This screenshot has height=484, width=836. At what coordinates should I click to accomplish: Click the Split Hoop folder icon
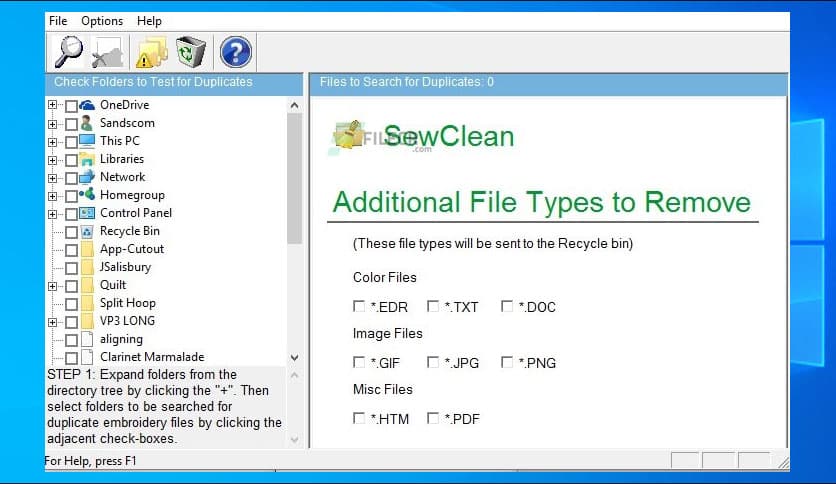[88, 303]
